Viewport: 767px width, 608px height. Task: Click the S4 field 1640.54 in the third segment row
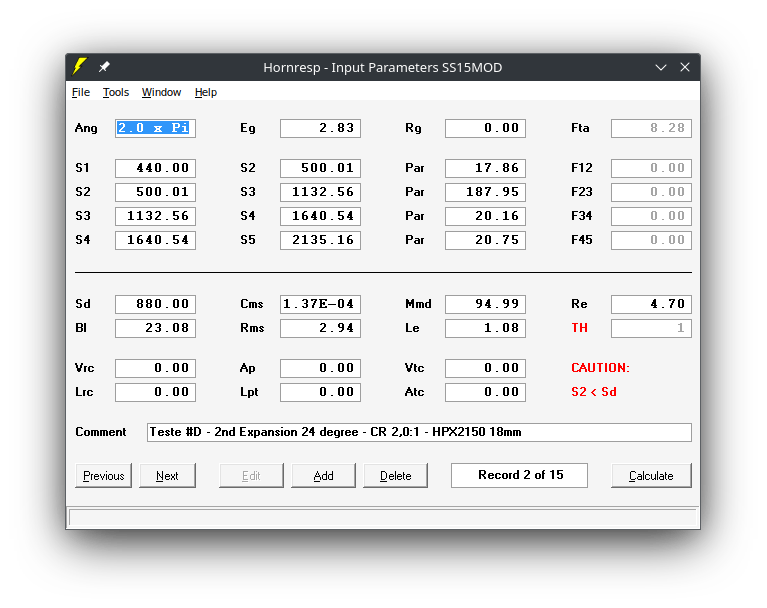320,216
